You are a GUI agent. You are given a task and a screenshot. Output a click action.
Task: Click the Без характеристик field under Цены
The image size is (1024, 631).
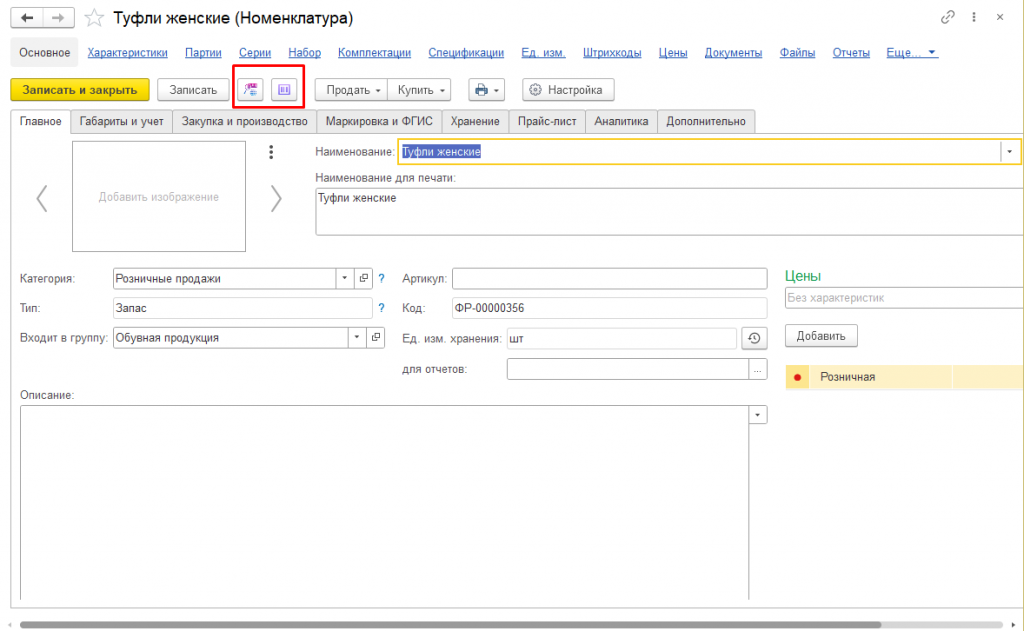pyautogui.click(x=904, y=298)
